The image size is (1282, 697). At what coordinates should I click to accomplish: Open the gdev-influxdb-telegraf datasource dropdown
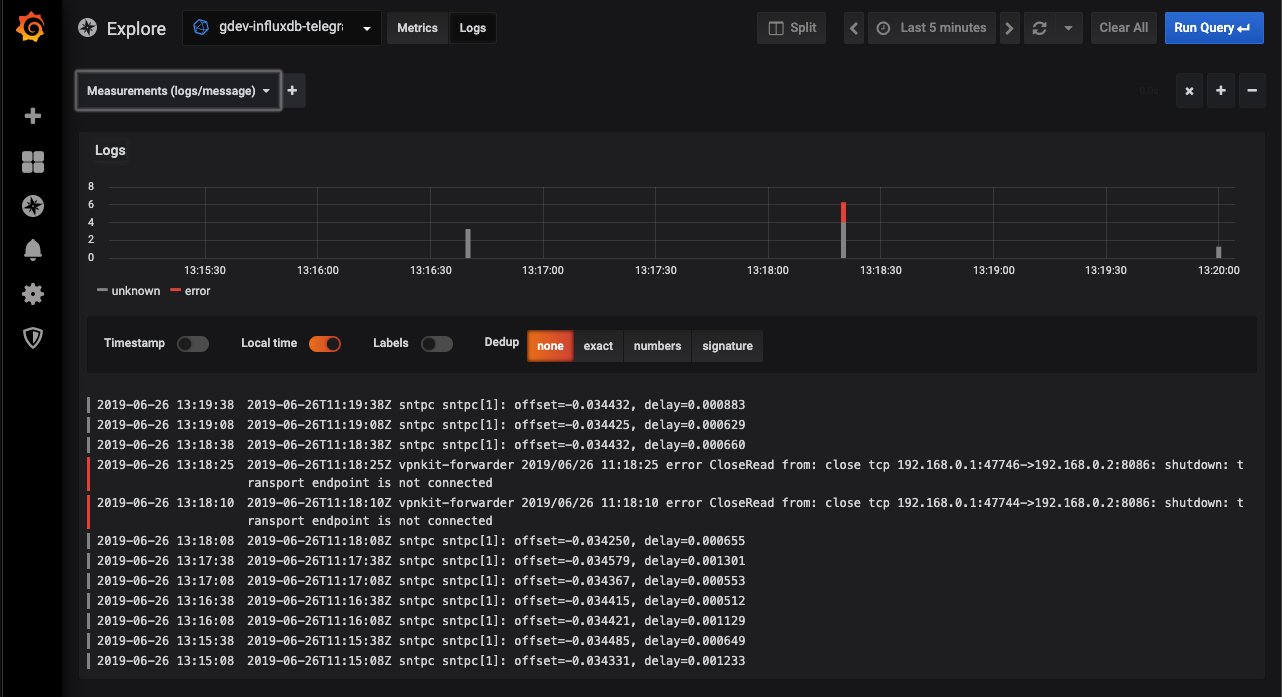click(x=281, y=28)
